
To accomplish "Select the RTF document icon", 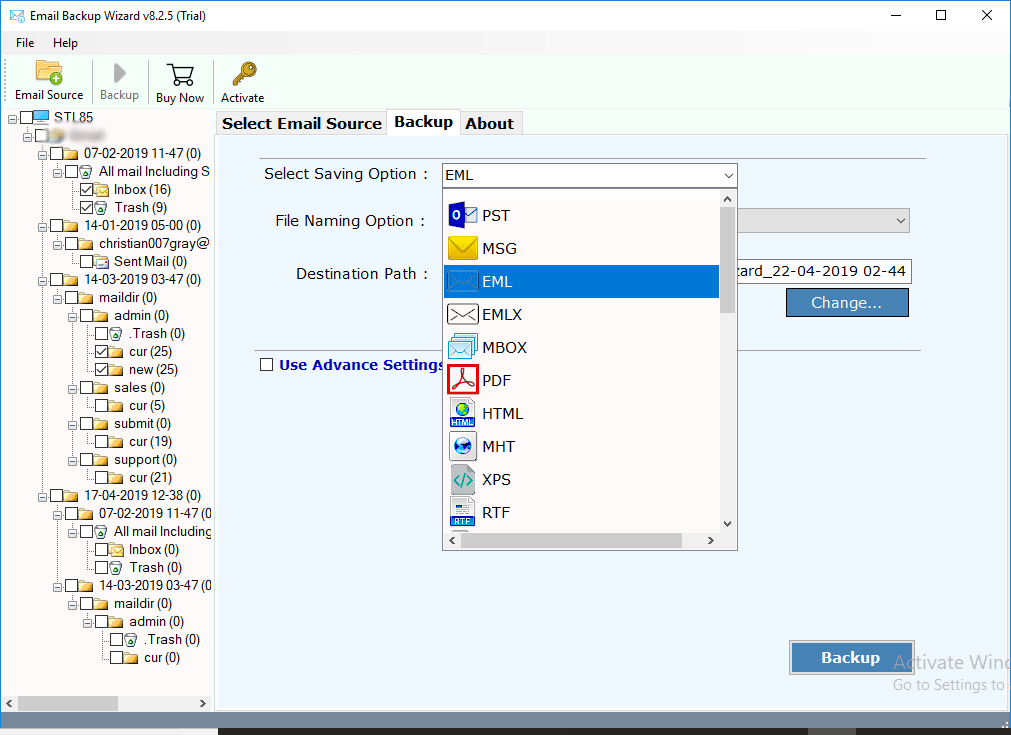I will (x=462, y=512).
